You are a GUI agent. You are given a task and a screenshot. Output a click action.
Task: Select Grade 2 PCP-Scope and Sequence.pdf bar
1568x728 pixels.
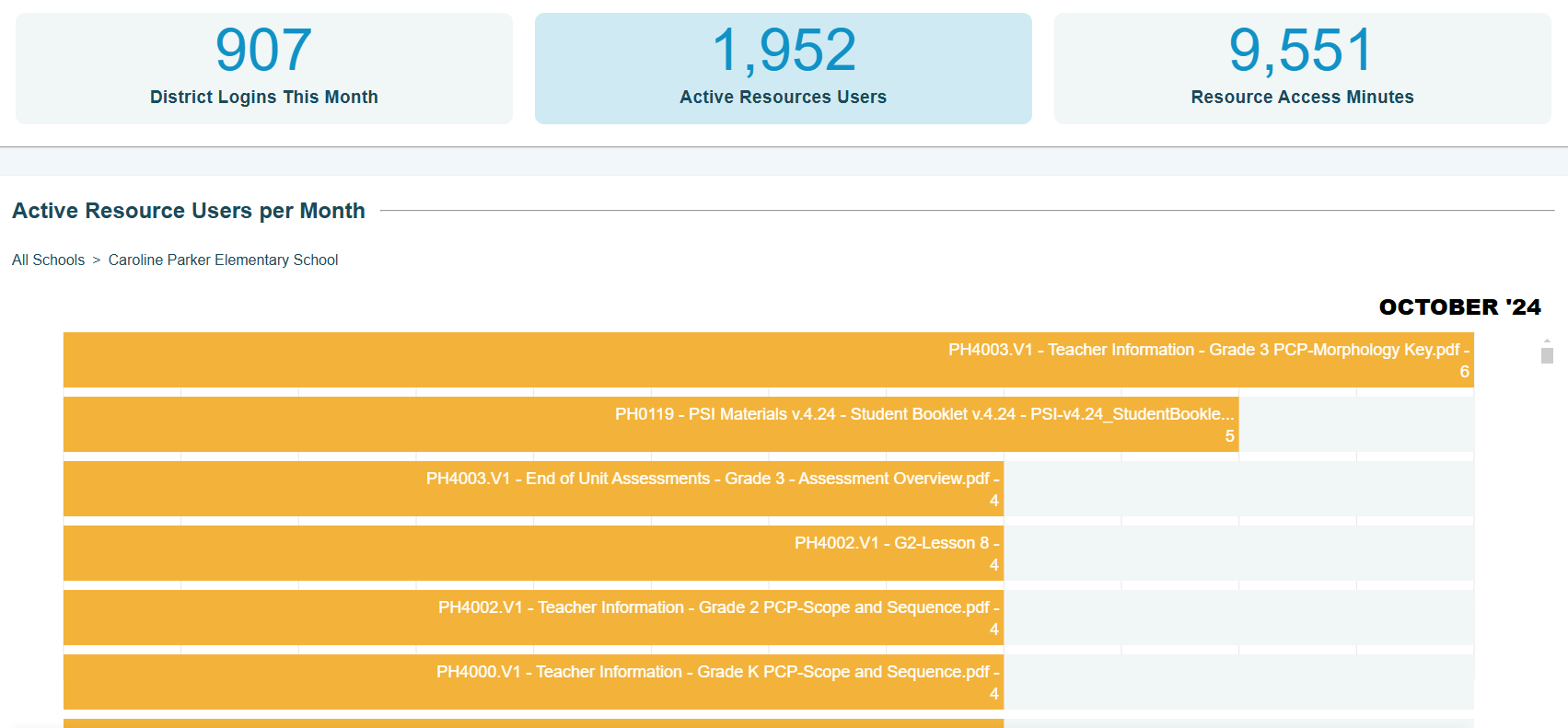(x=533, y=618)
